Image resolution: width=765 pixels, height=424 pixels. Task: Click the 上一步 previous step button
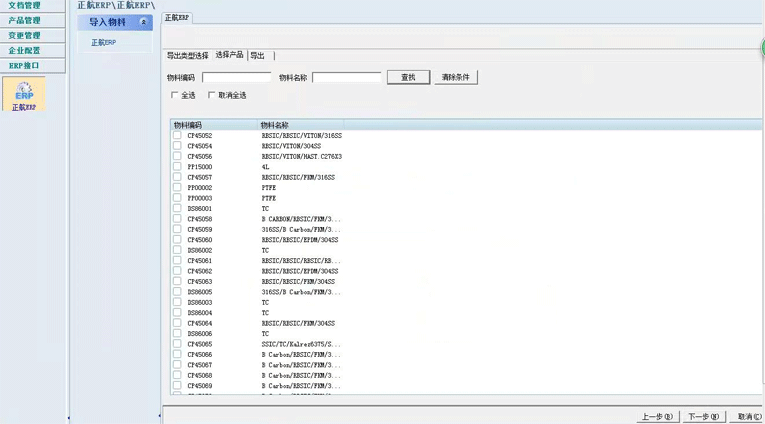point(657,417)
